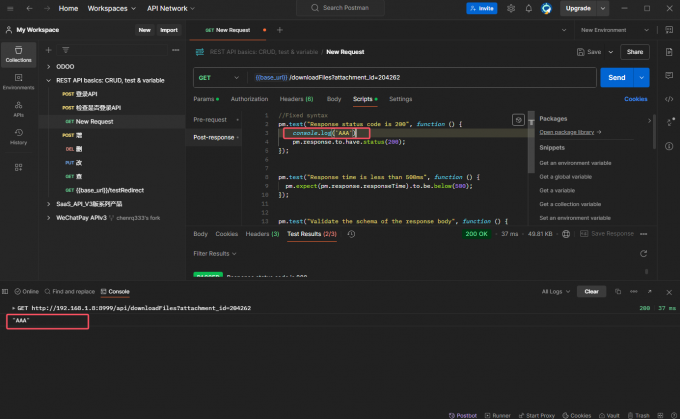Image resolution: width=680 pixels, height=419 pixels.
Task: Open settings gear icon
Action: [x=511, y=8]
